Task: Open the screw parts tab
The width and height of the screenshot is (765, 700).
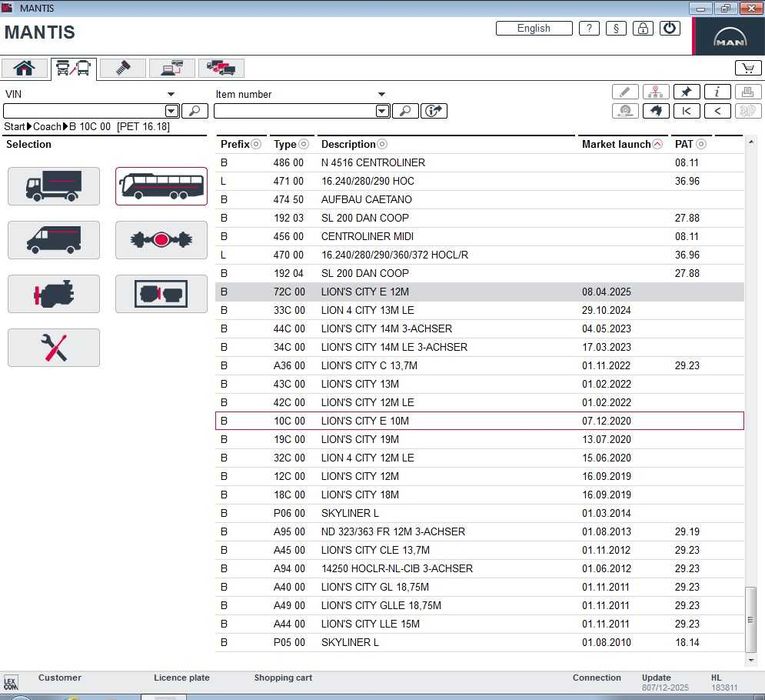Action: (123, 68)
